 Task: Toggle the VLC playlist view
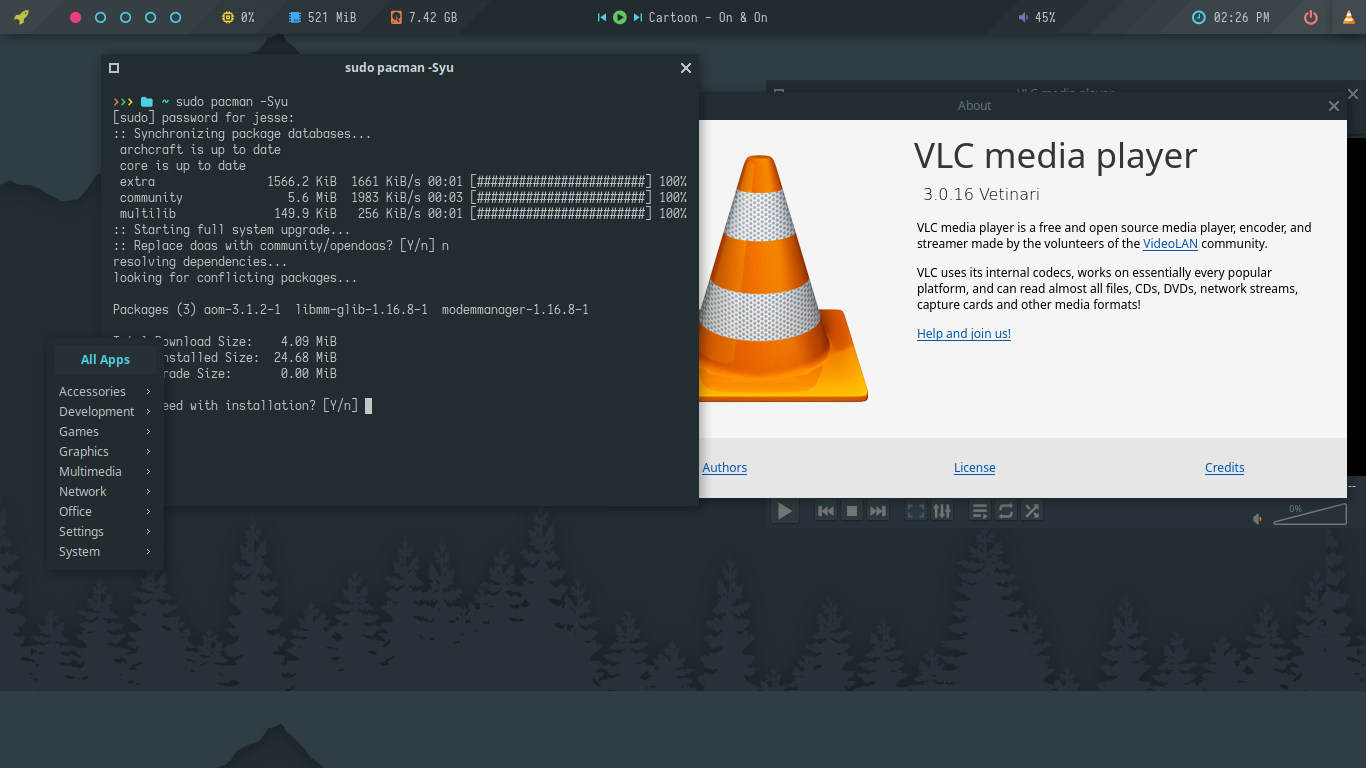(x=980, y=511)
